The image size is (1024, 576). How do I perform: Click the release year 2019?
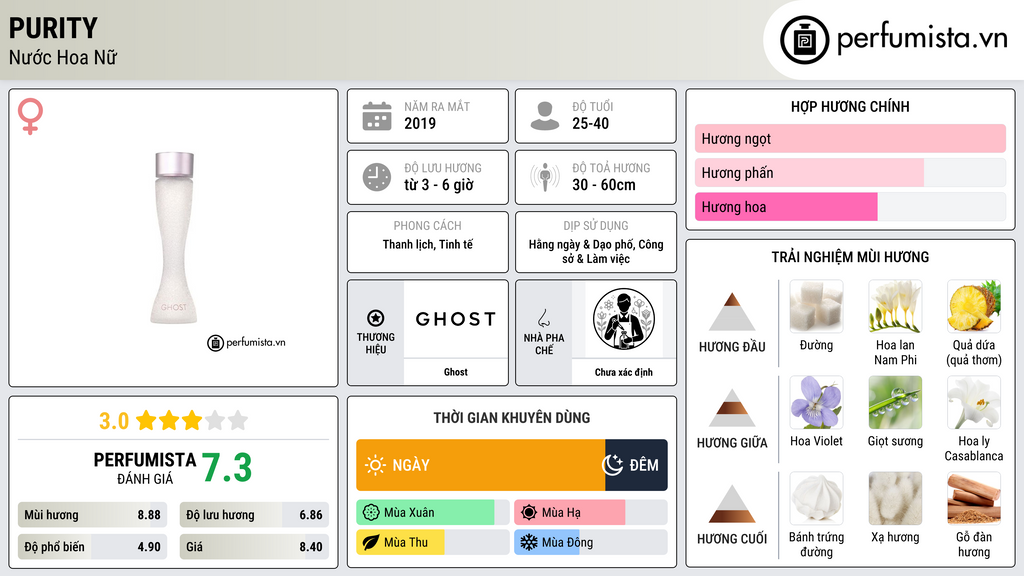(x=420, y=123)
